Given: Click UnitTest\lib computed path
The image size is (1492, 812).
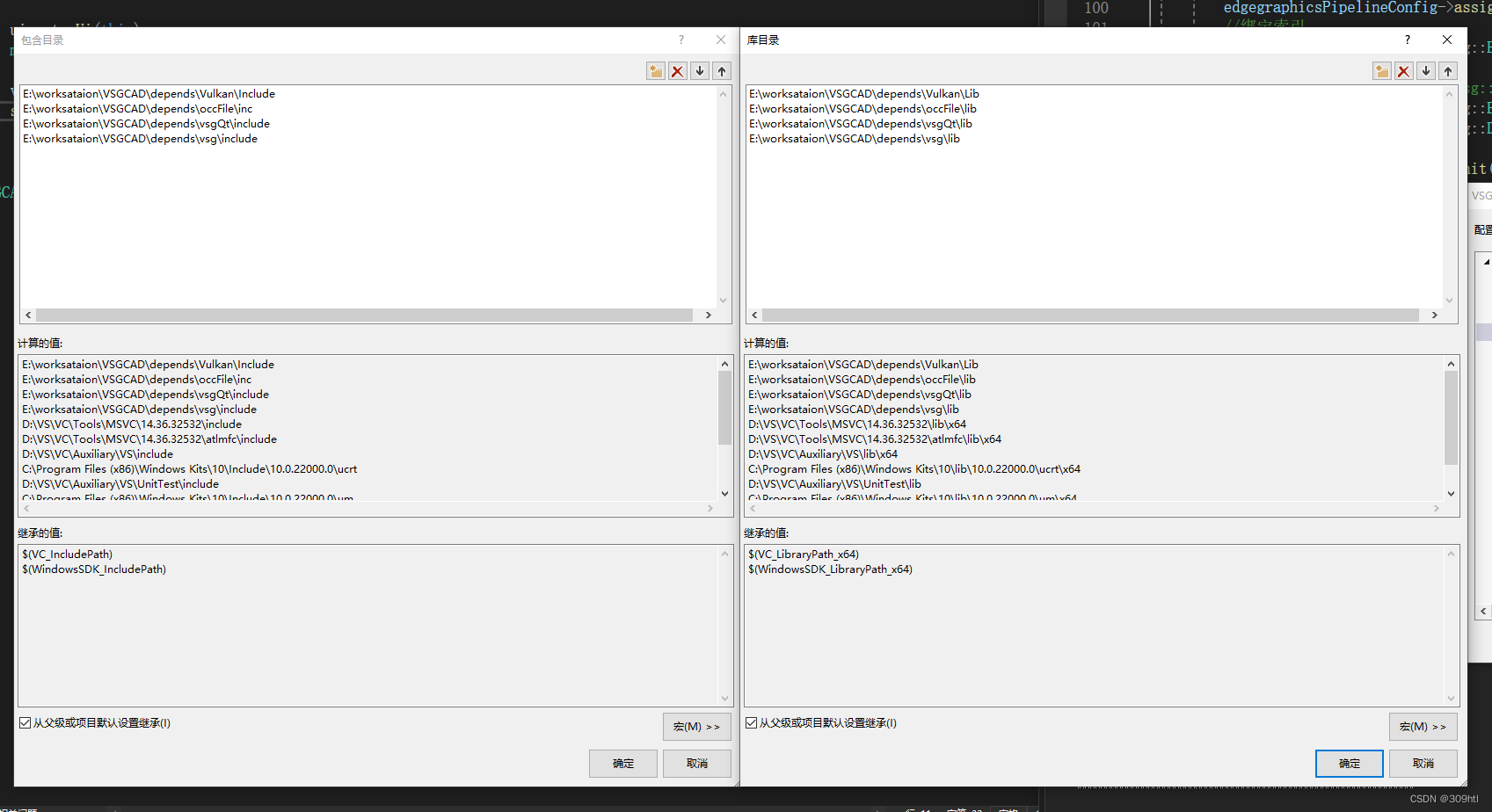Looking at the screenshot, I should [835, 484].
